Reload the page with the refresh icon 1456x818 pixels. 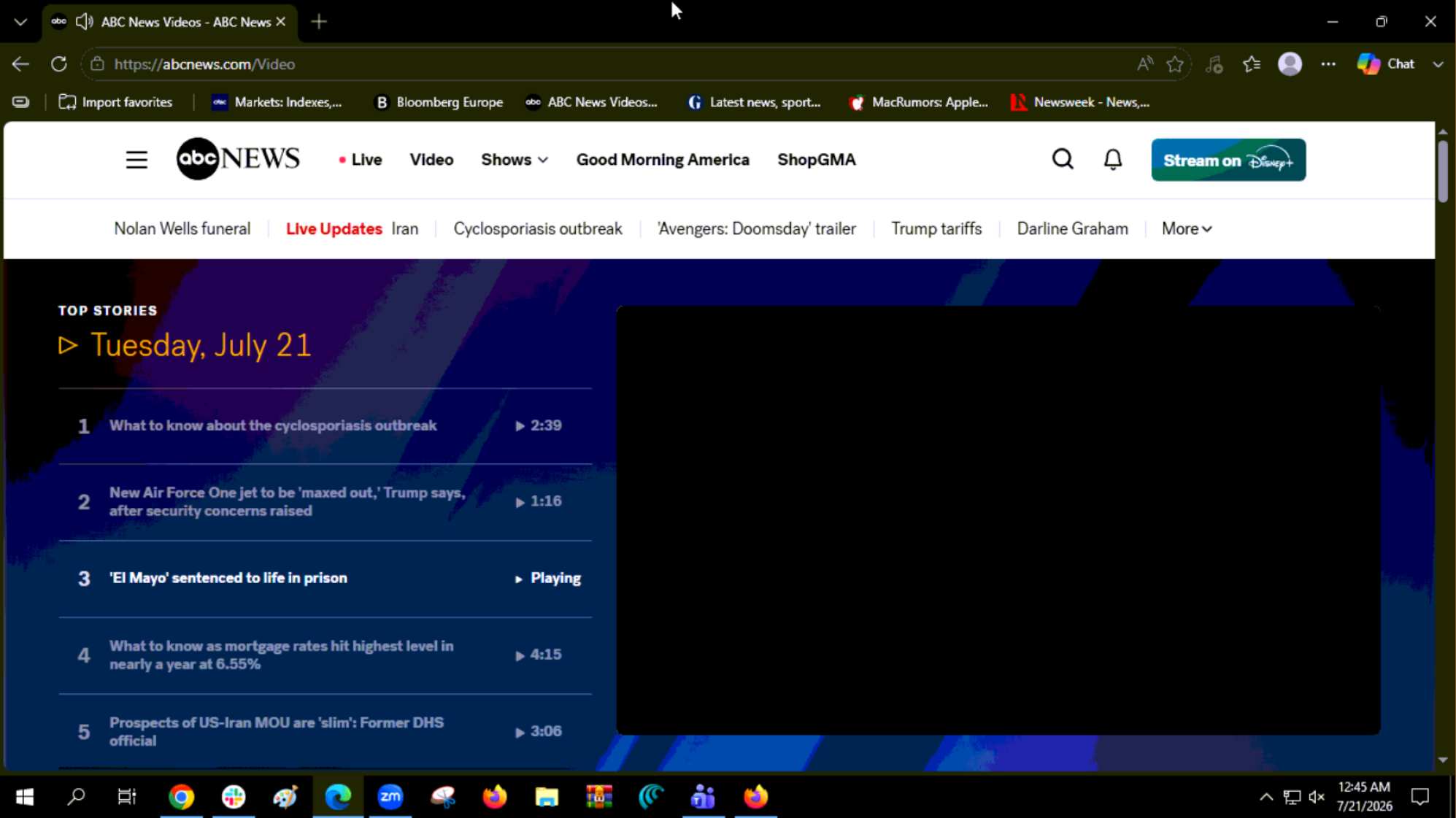point(59,64)
